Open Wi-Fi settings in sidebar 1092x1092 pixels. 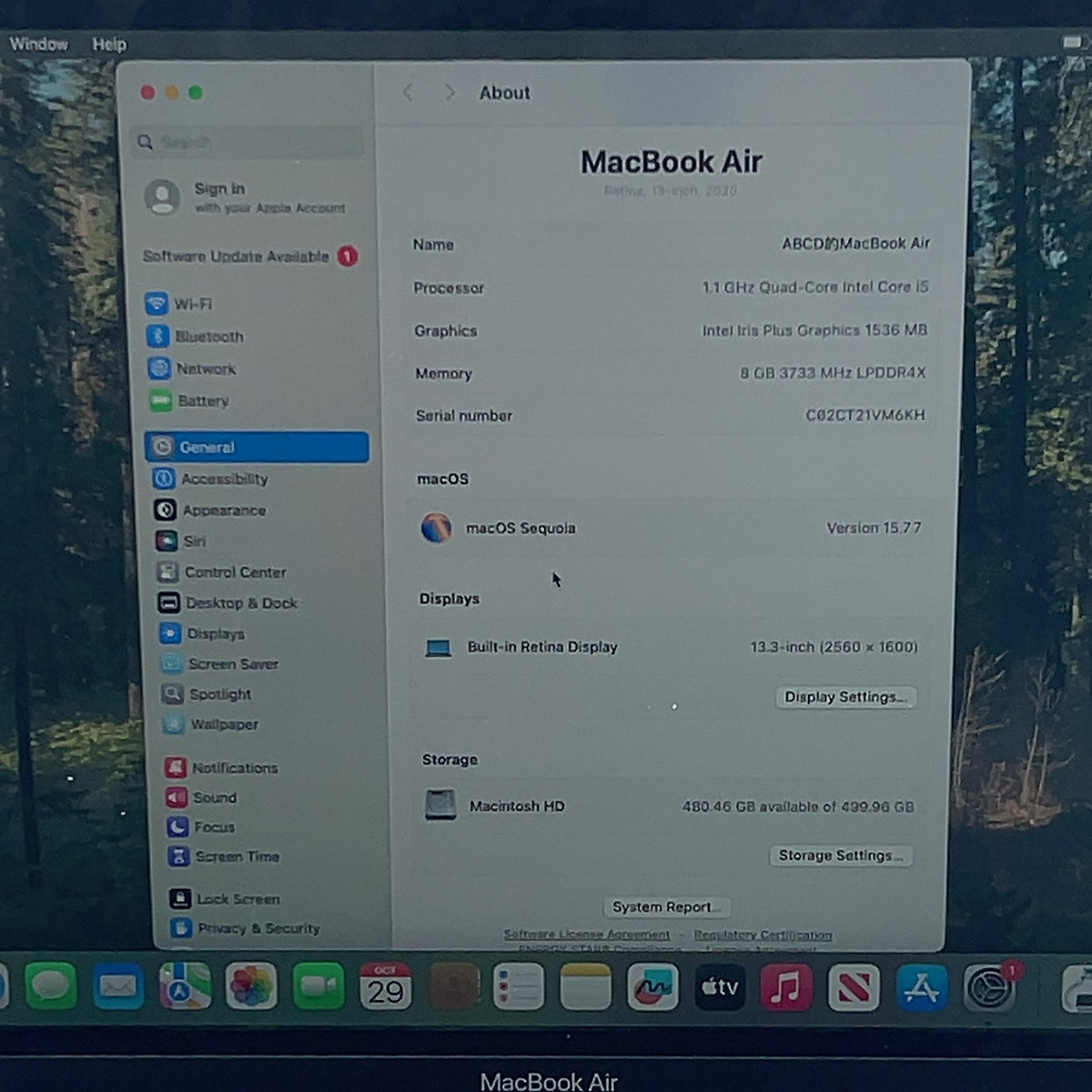pos(180,304)
